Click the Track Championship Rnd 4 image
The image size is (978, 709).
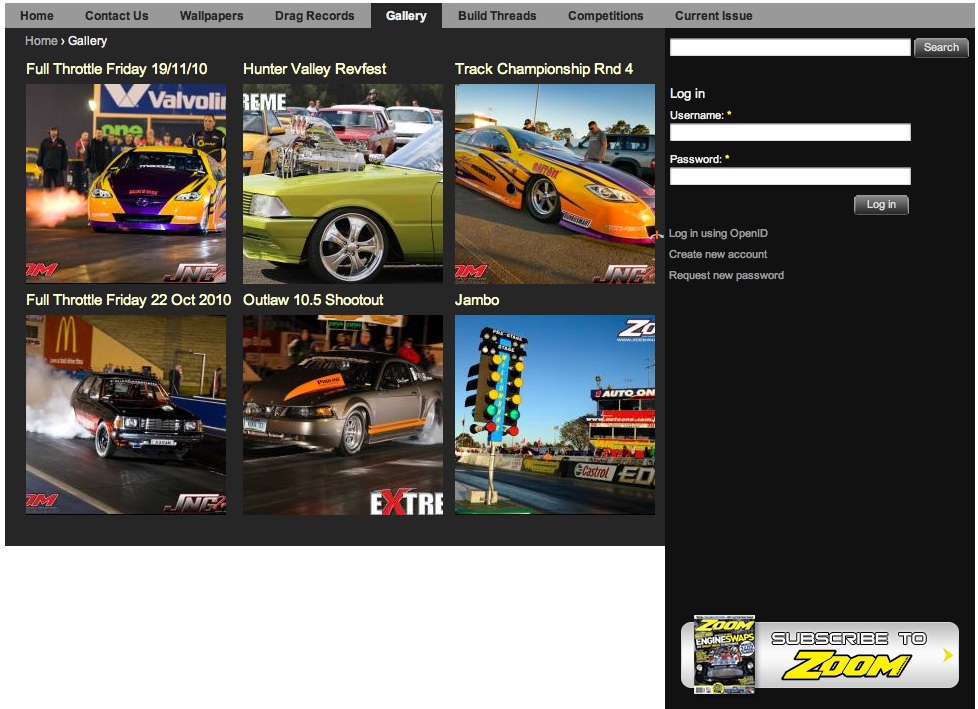point(554,183)
